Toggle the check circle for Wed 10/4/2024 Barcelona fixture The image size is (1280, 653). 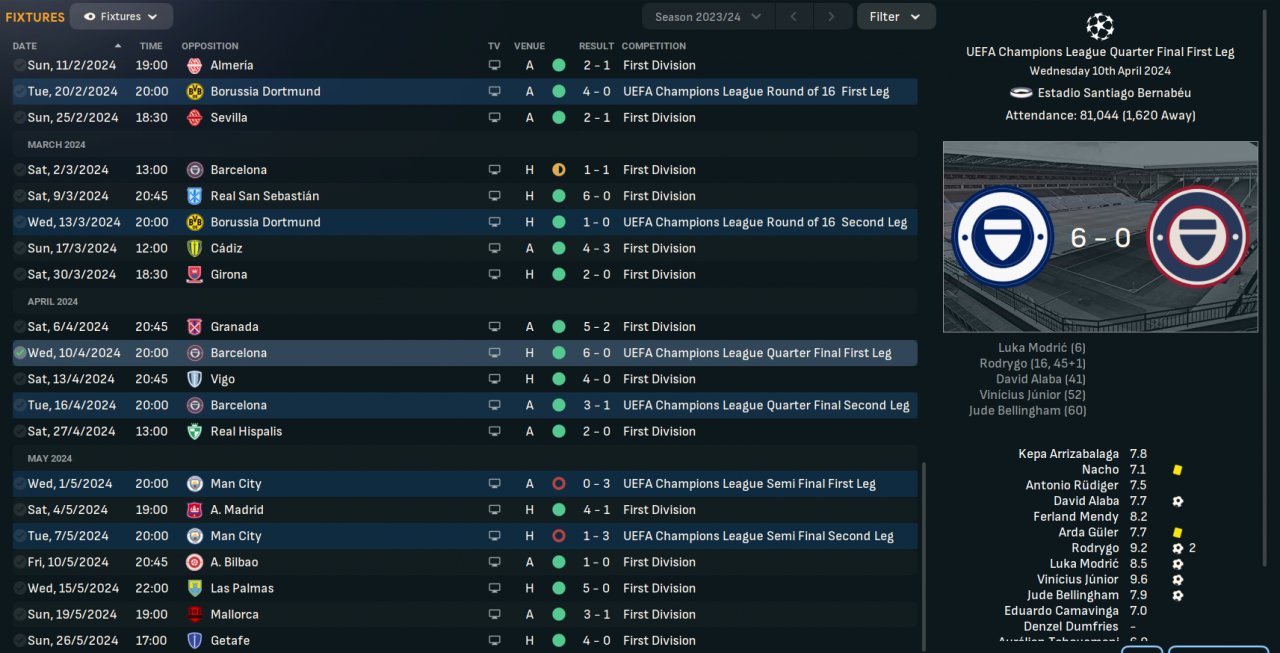(20, 352)
